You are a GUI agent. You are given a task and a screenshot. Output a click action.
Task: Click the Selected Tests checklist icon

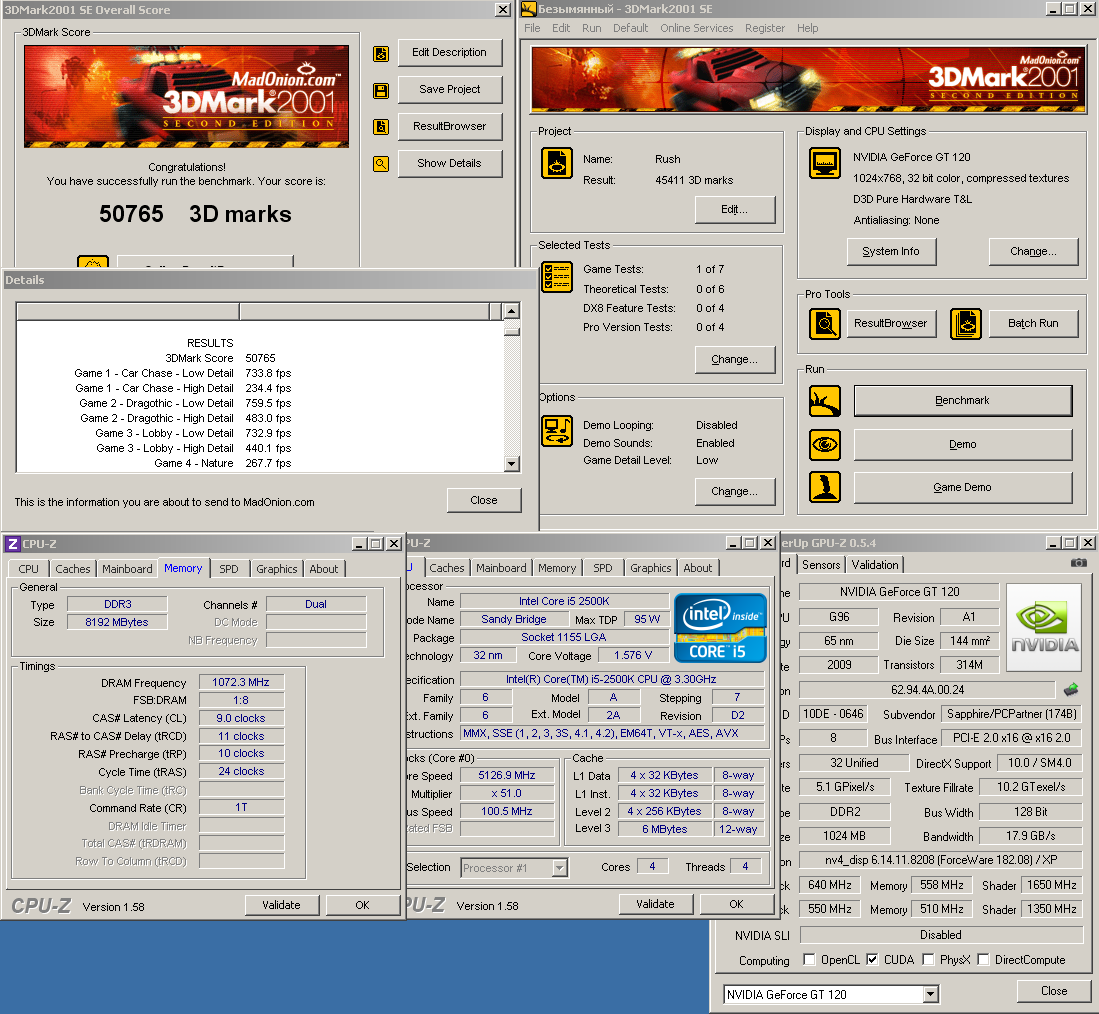(557, 277)
